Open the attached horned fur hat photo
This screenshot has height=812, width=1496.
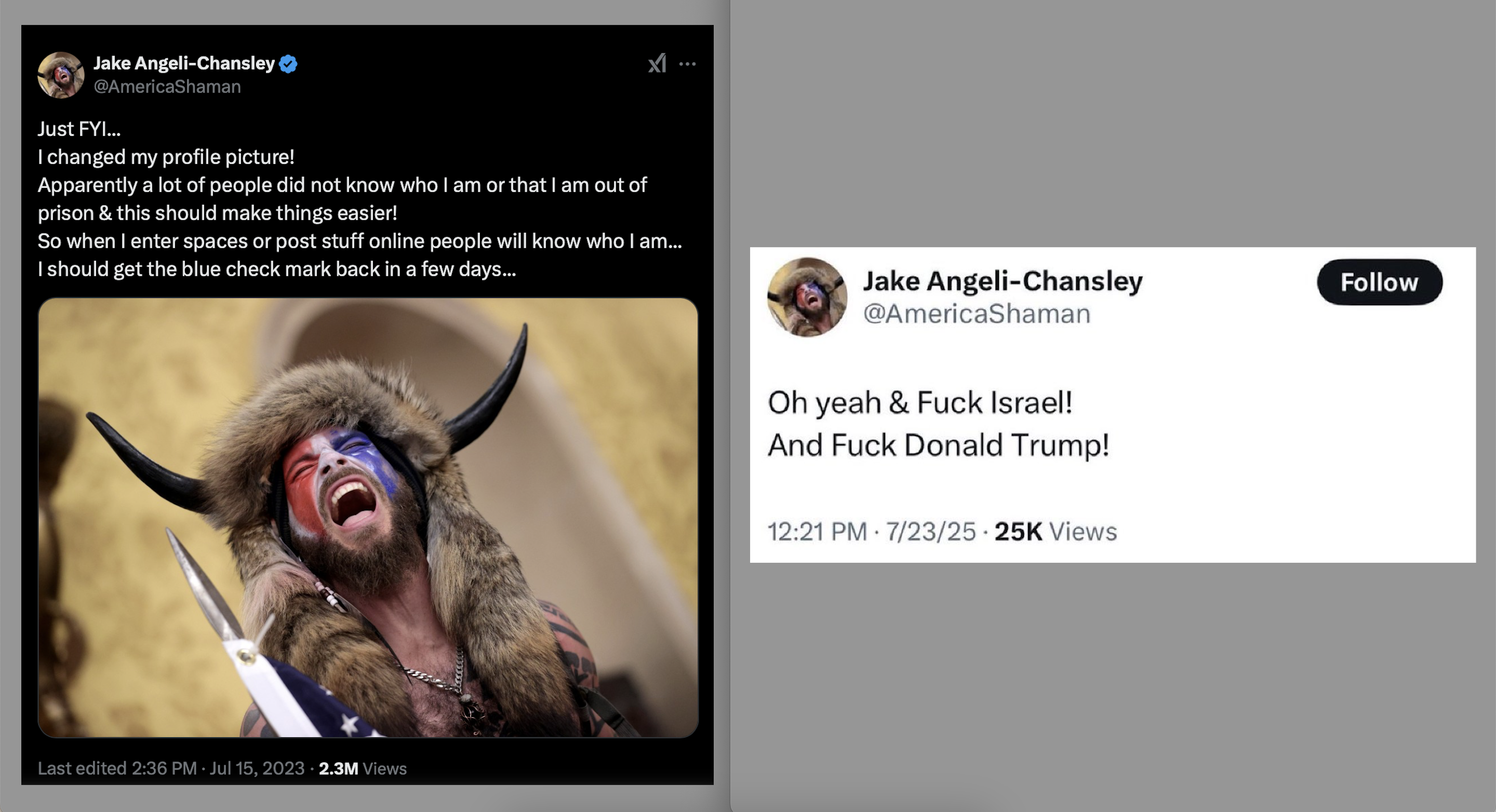click(368, 517)
